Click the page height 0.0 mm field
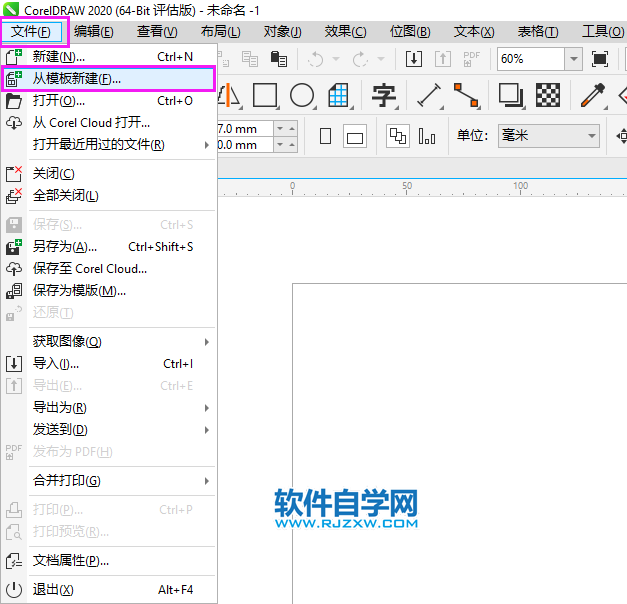Viewport: 627px width, 604px height. coord(245,144)
